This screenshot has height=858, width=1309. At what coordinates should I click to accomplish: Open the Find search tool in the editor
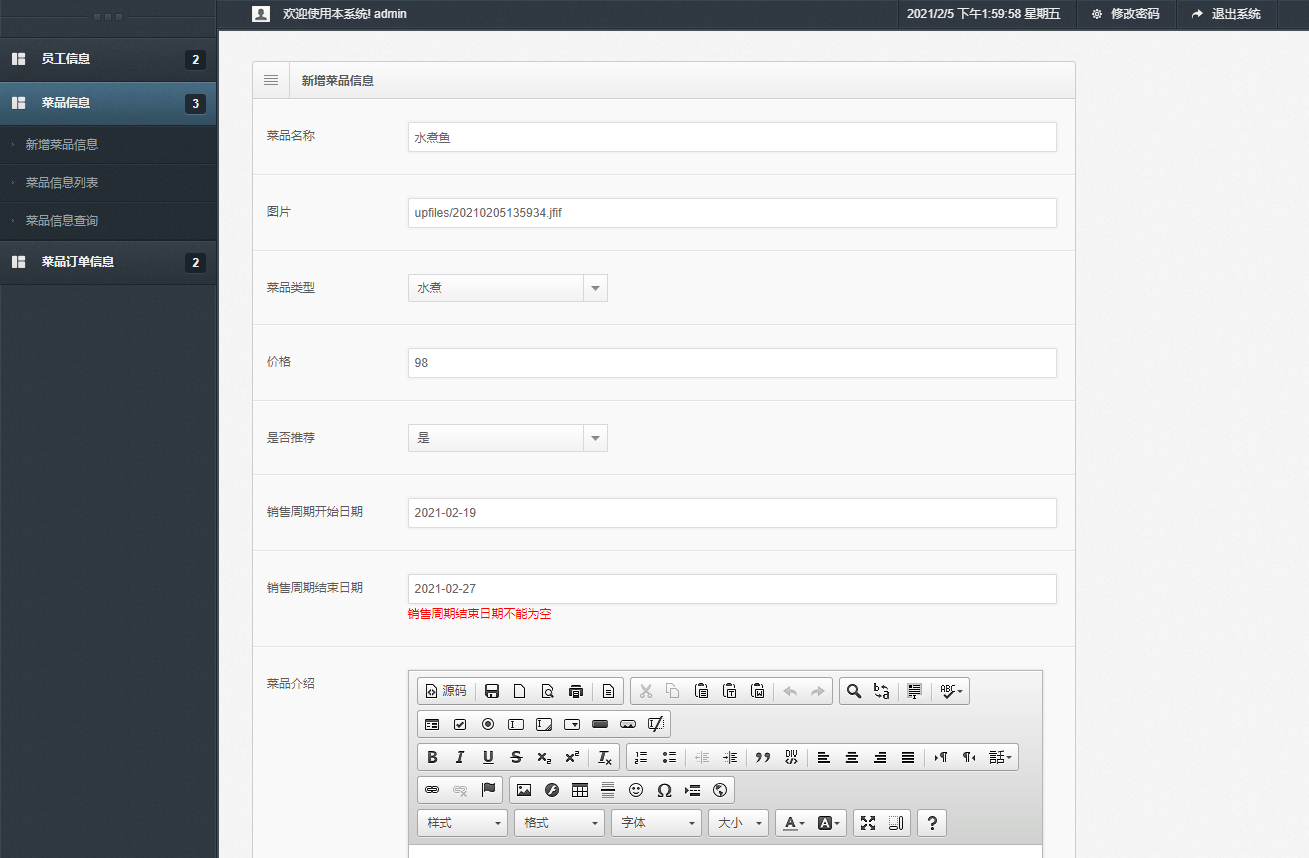tap(853, 690)
